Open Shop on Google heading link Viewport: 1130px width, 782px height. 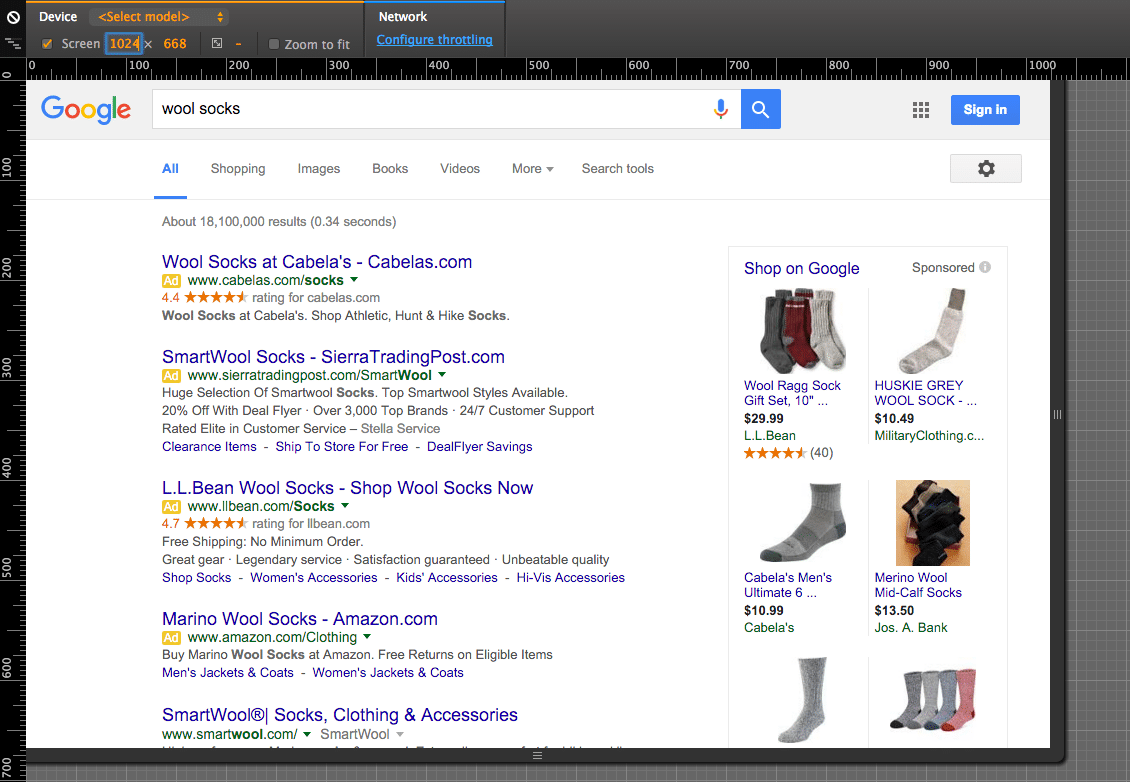point(801,269)
